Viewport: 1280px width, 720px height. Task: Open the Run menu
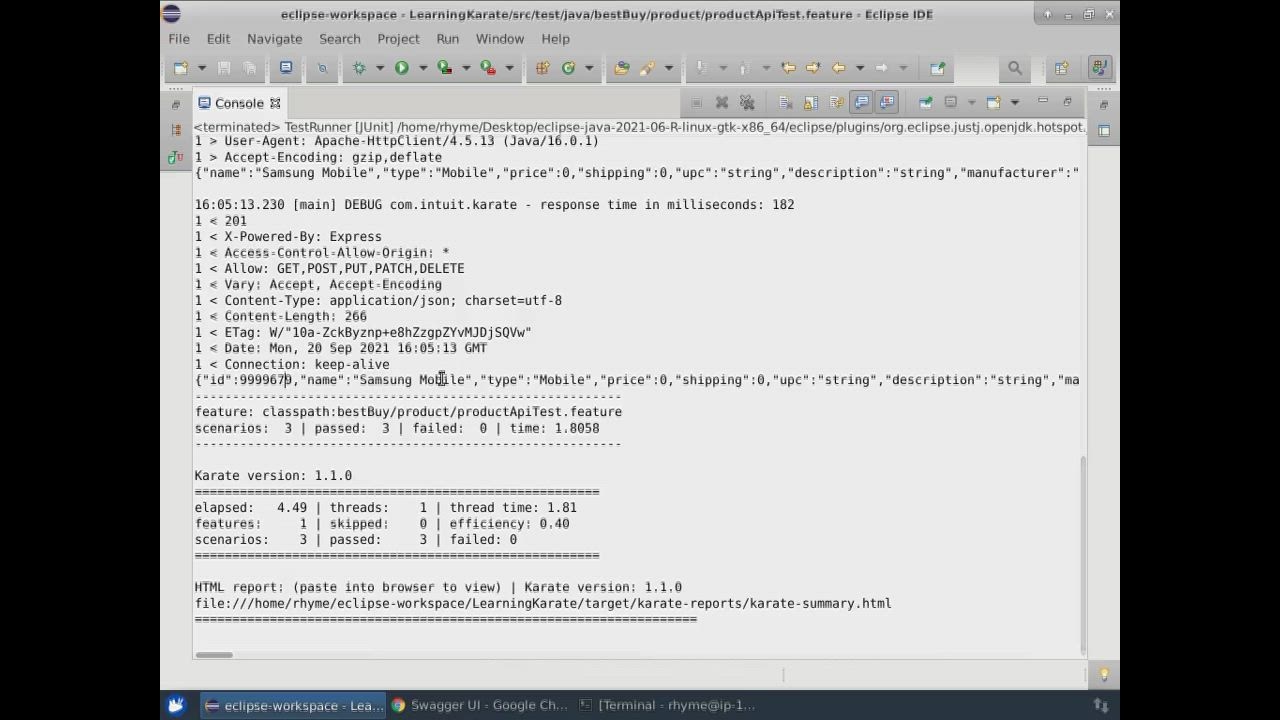(447, 38)
